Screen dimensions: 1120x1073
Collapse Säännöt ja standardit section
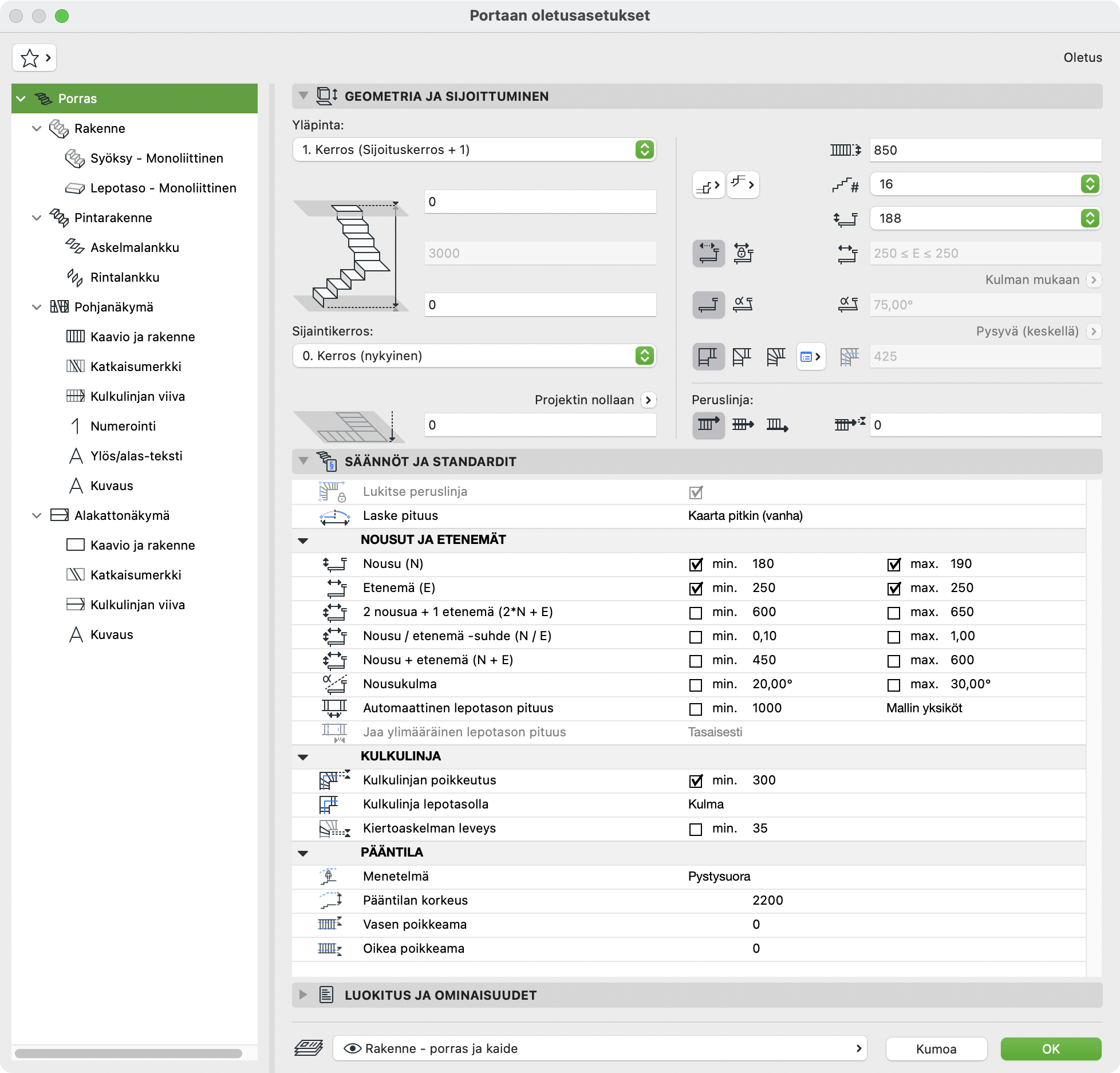(303, 461)
